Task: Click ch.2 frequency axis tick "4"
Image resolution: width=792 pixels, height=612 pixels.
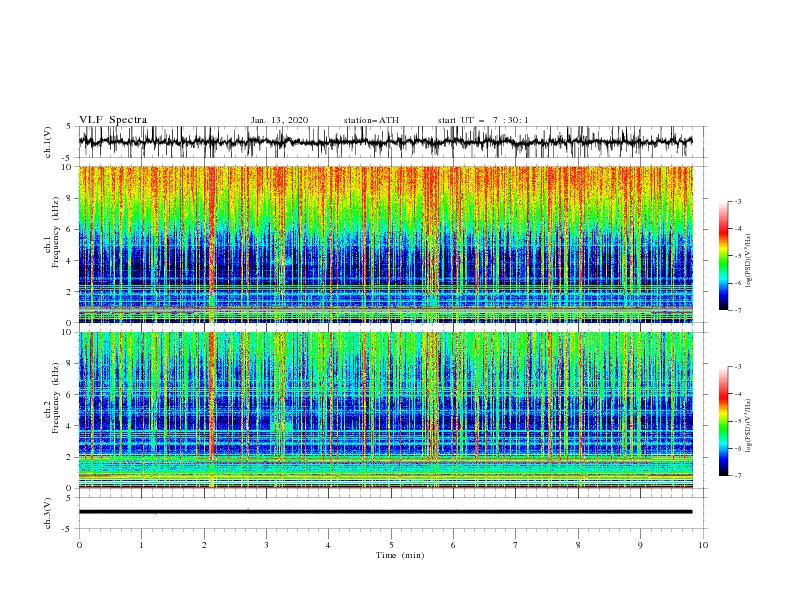Action: [69, 426]
